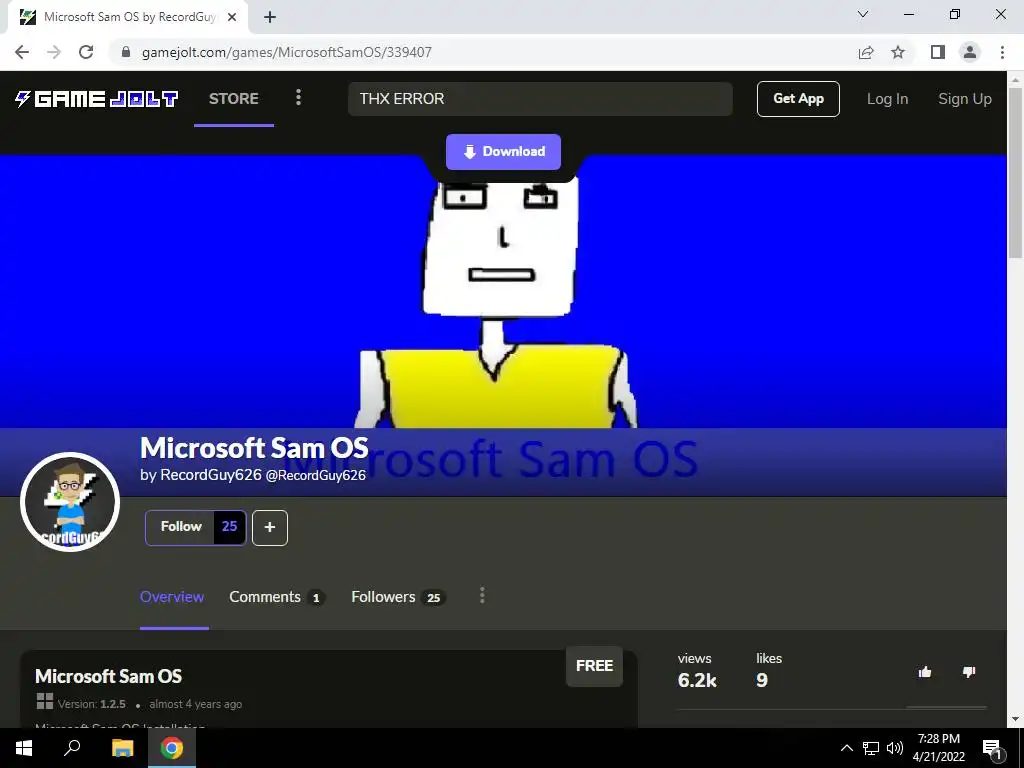Click the thumbs up like icon
The image size is (1024, 768).
tap(925, 672)
